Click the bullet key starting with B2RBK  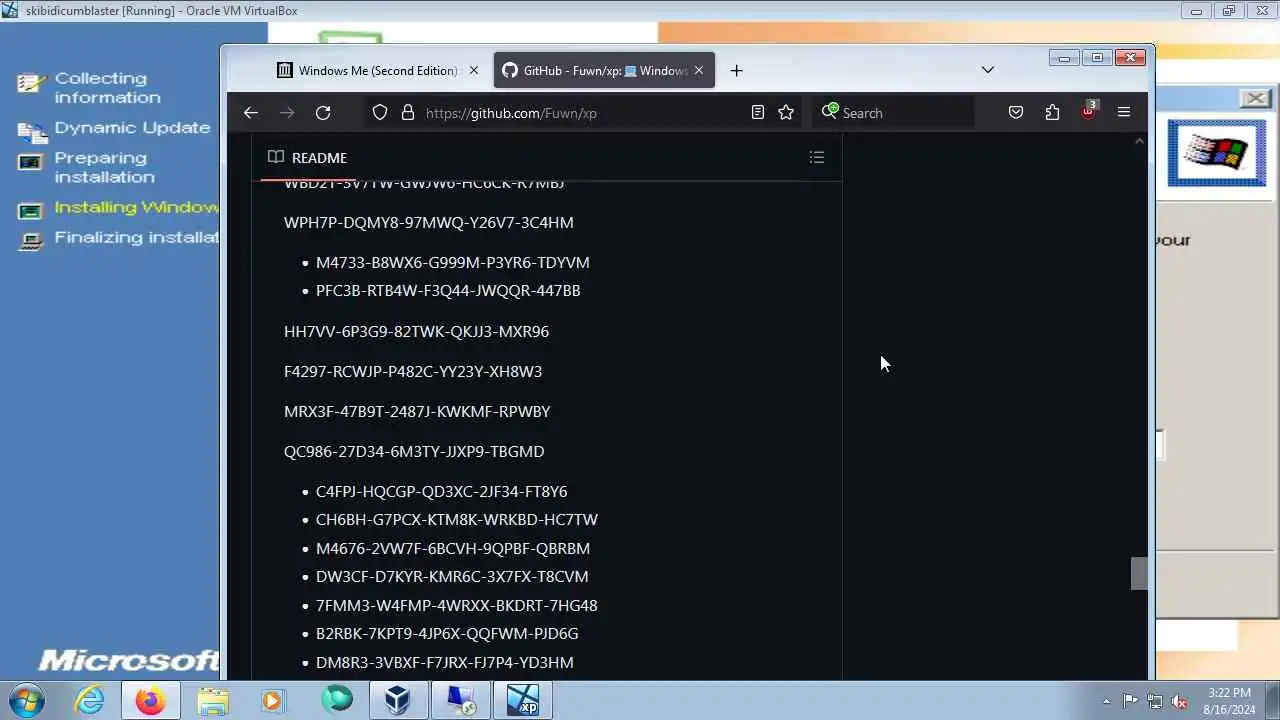point(447,633)
